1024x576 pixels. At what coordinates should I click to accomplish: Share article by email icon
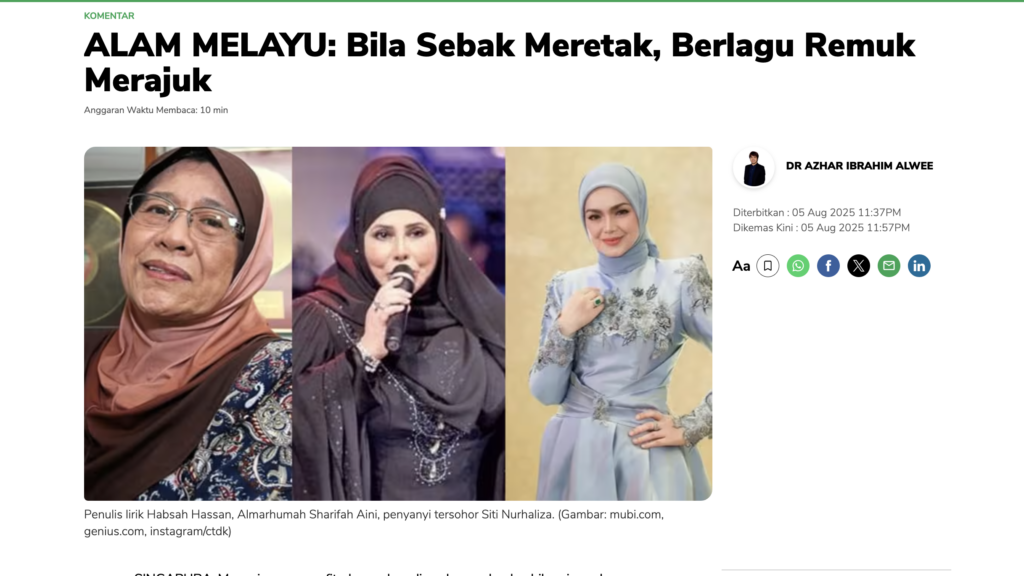pos(888,266)
